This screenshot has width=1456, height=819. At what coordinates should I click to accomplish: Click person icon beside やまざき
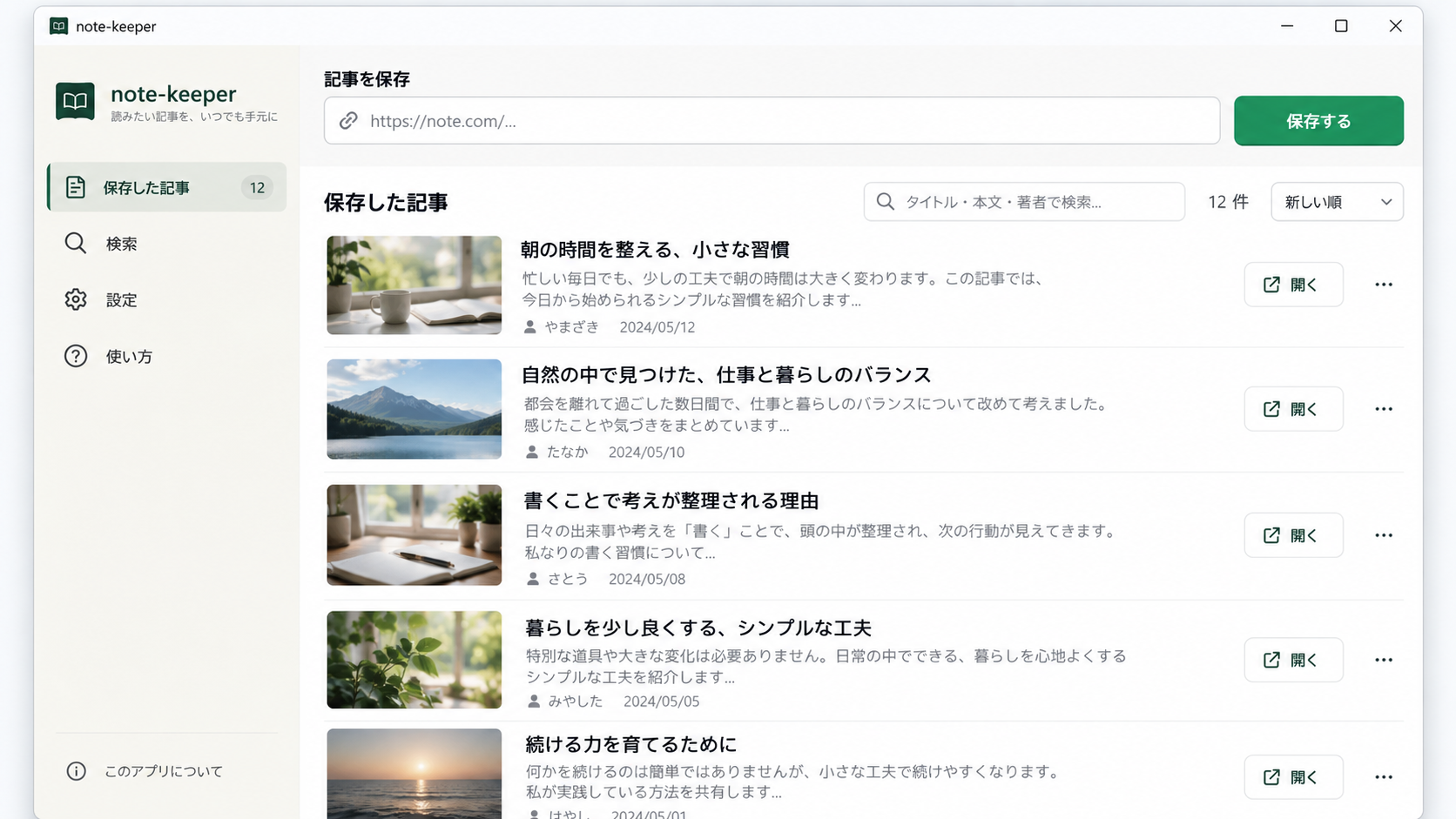(x=530, y=327)
